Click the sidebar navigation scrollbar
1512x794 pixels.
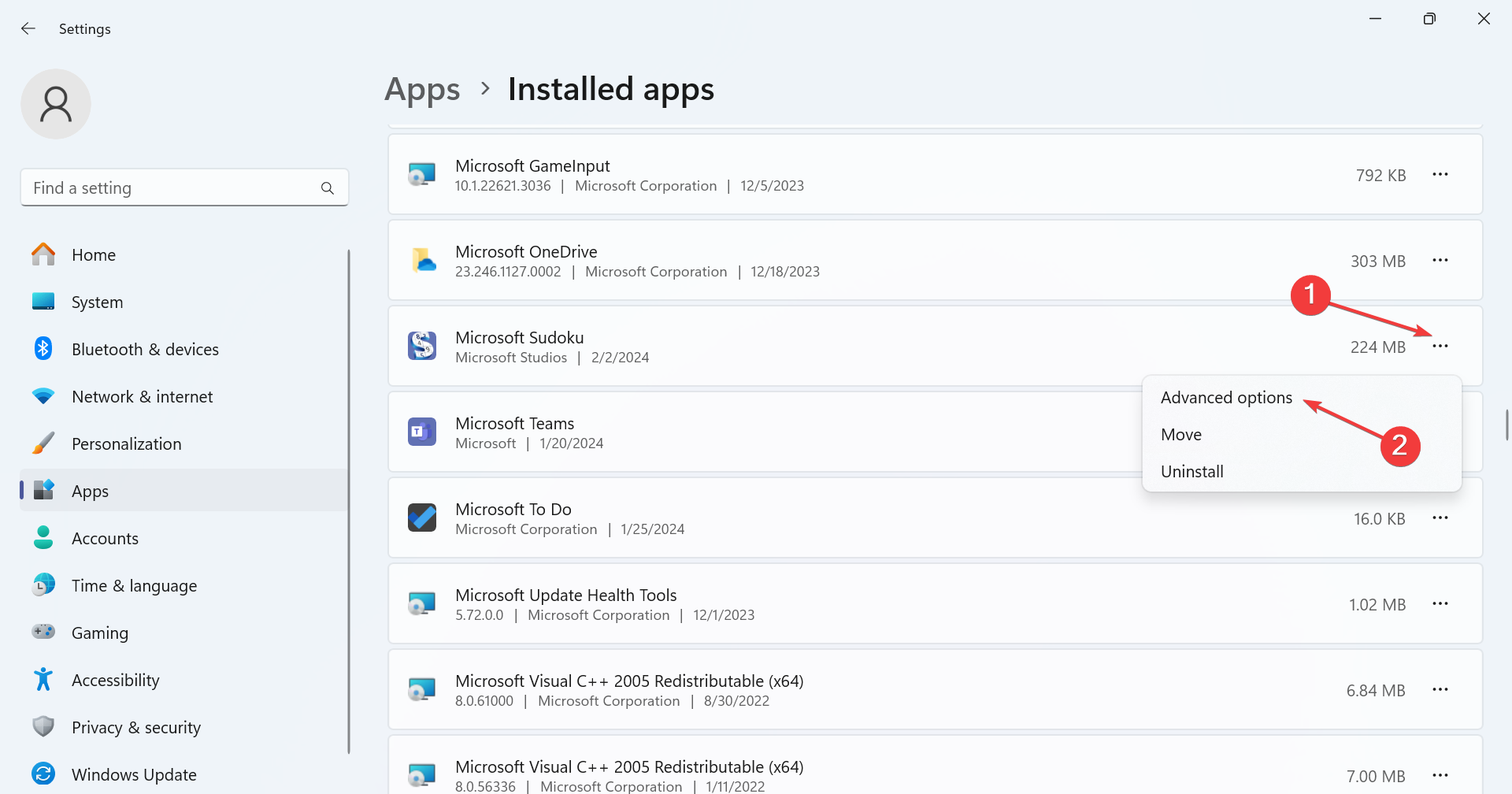coord(348,501)
